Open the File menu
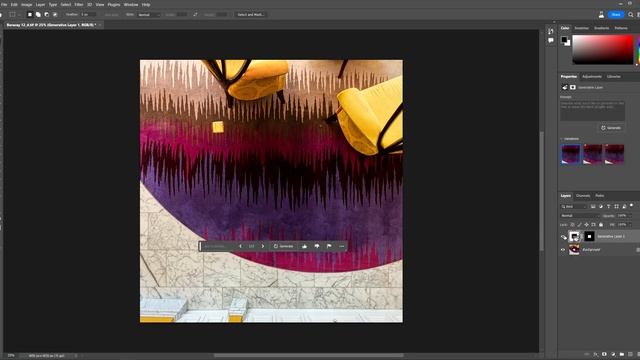The width and height of the screenshot is (640, 360). pos(4,4)
